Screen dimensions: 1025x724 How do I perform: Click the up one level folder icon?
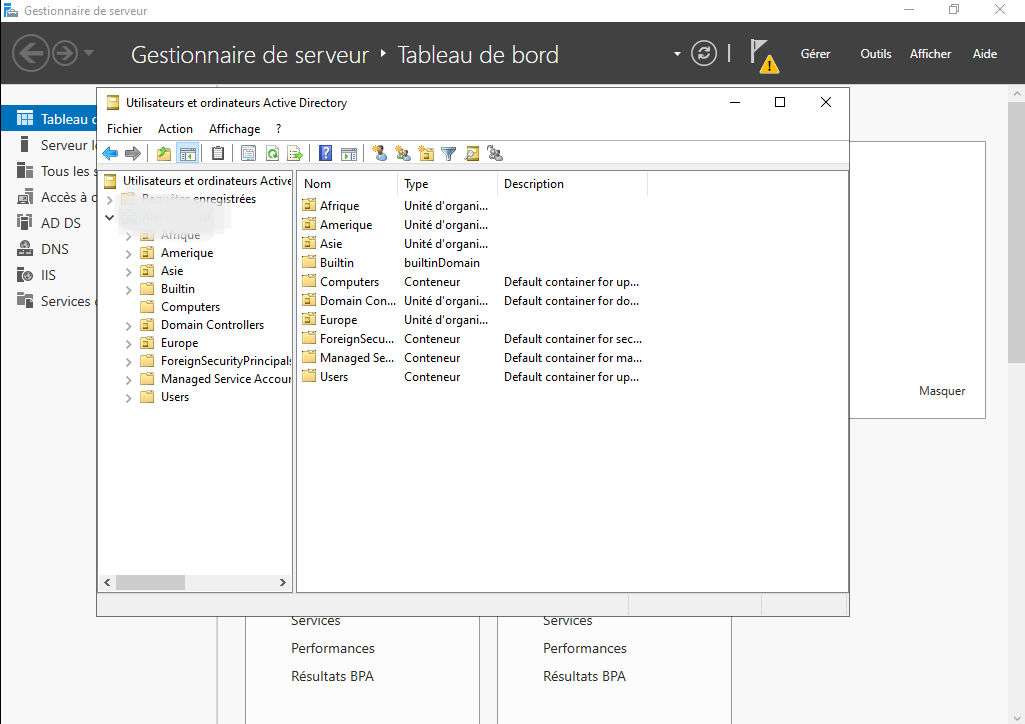click(164, 153)
